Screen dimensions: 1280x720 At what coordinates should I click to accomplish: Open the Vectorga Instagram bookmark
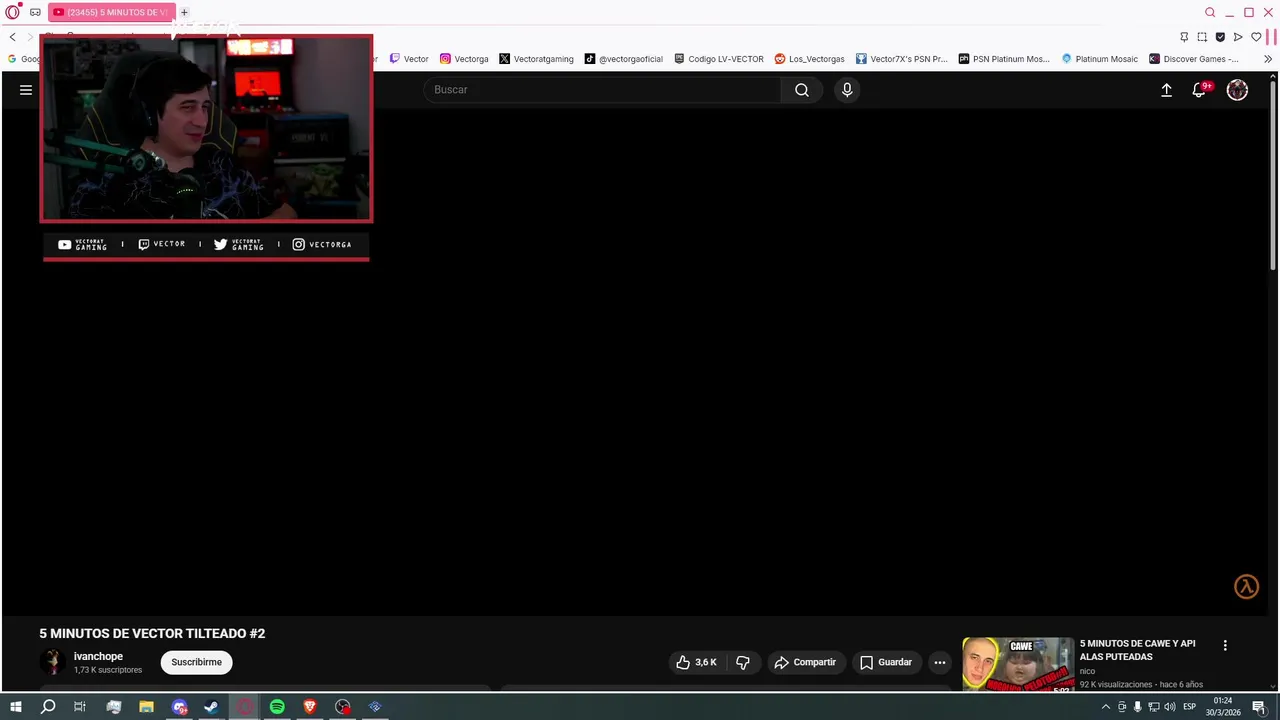coord(464,59)
